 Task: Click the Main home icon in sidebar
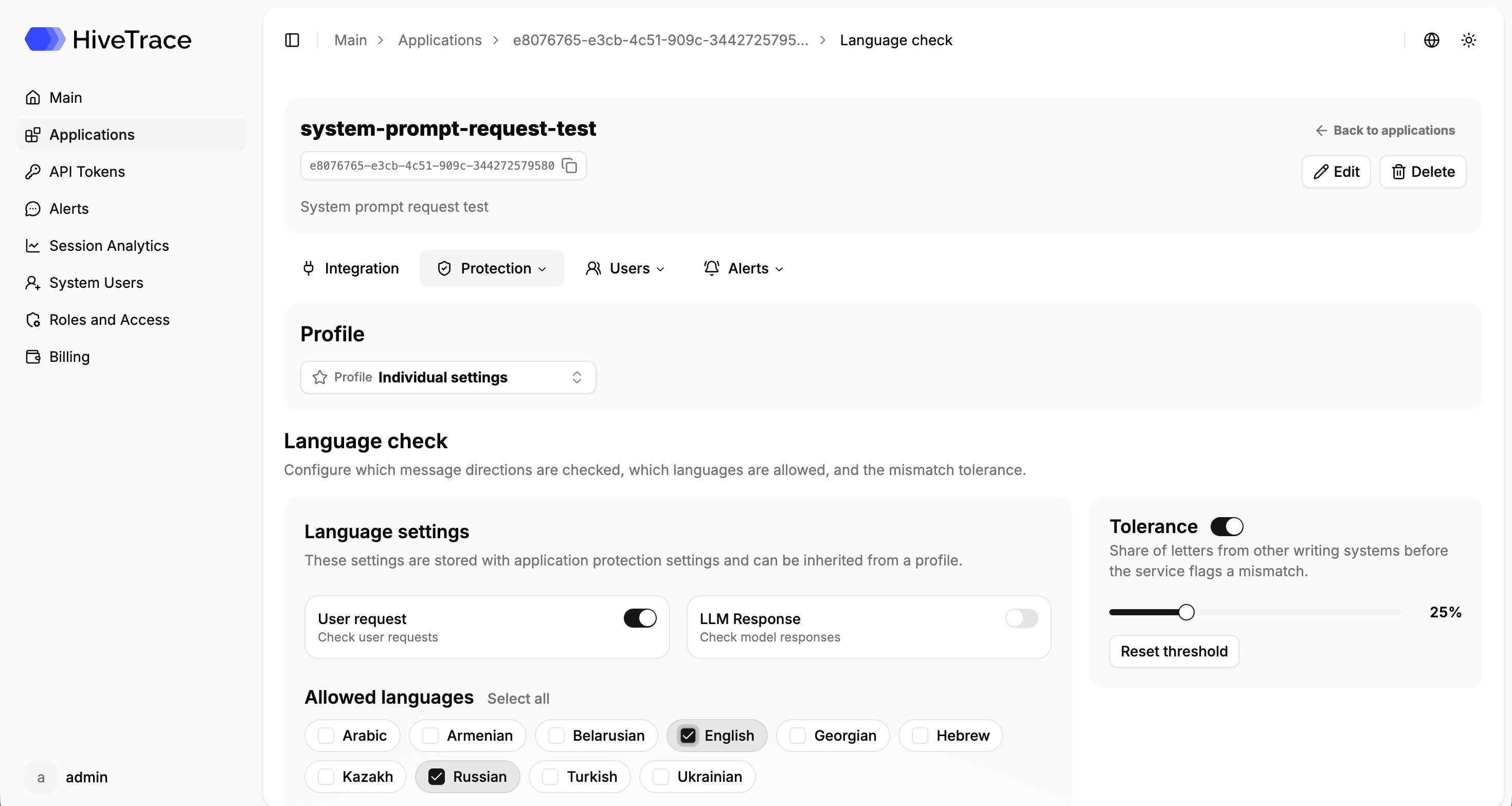[x=33, y=97]
